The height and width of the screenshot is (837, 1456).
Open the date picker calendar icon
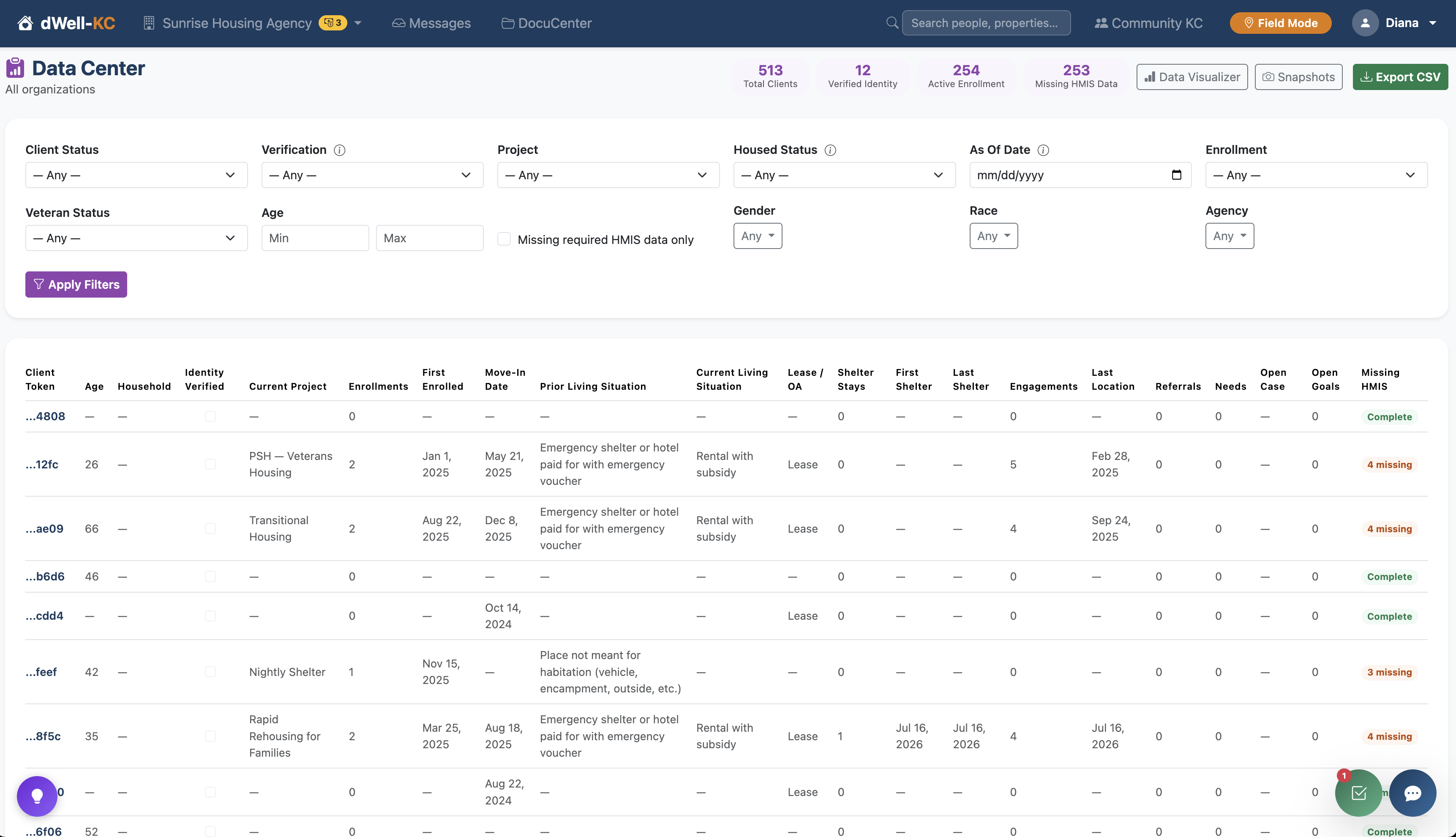[x=1176, y=175]
